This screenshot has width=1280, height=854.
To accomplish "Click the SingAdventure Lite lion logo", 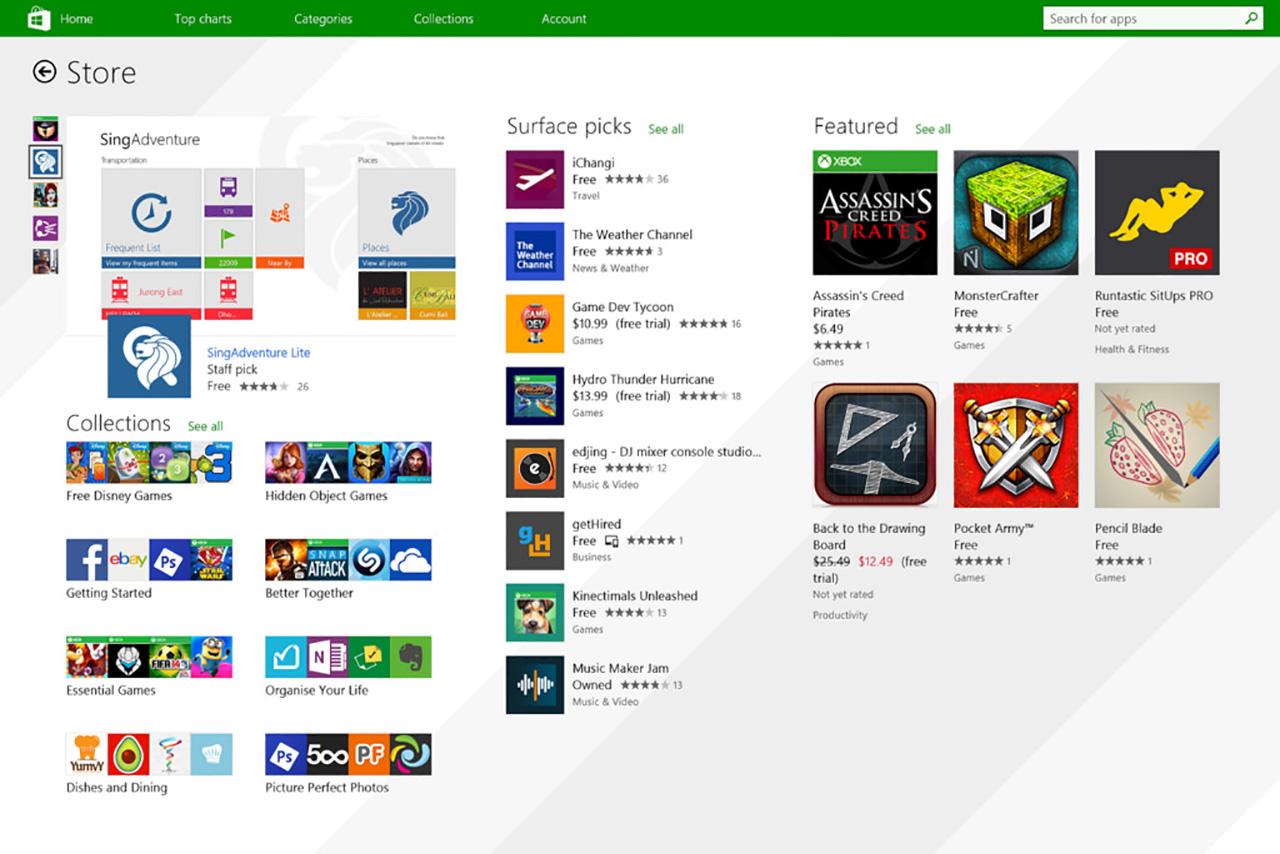I will point(149,356).
